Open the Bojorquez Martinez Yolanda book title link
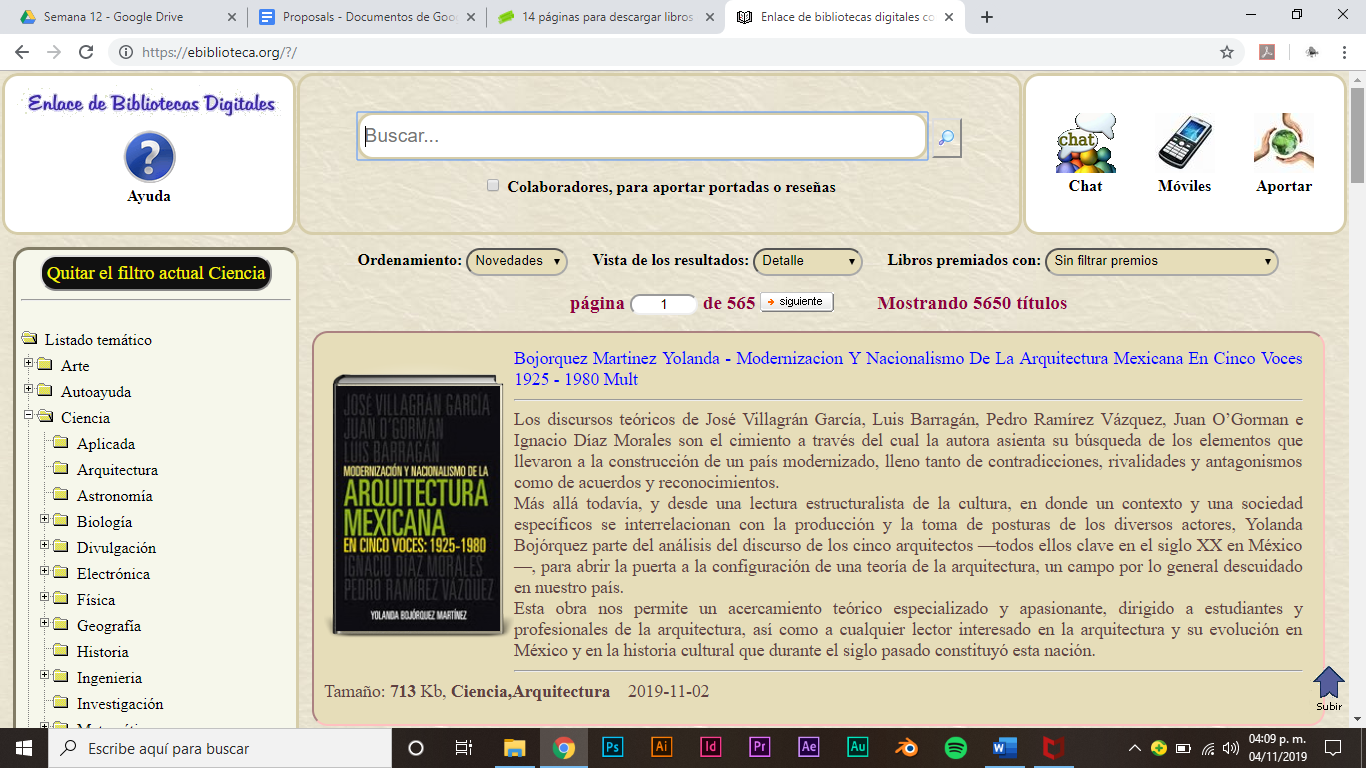Screen dimensions: 1366x768 [908, 368]
